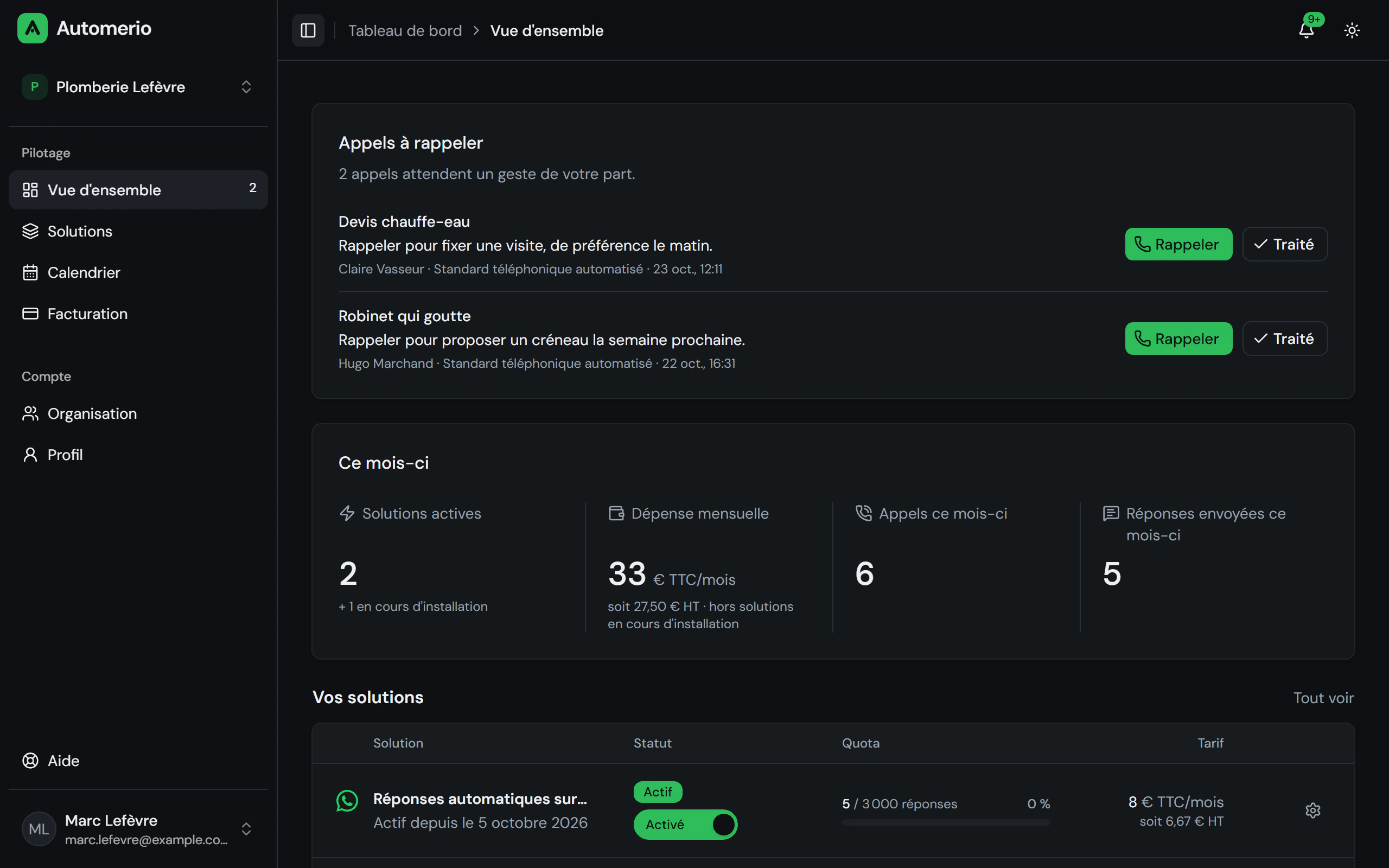The width and height of the screenshot is (1389, 868).
Task: Click Hugo Marchand call details line
Action: coord(537,363)
